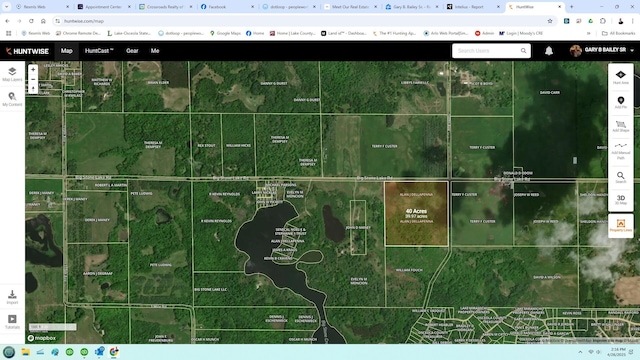Go to the browser home page

(x=43, y=21)
